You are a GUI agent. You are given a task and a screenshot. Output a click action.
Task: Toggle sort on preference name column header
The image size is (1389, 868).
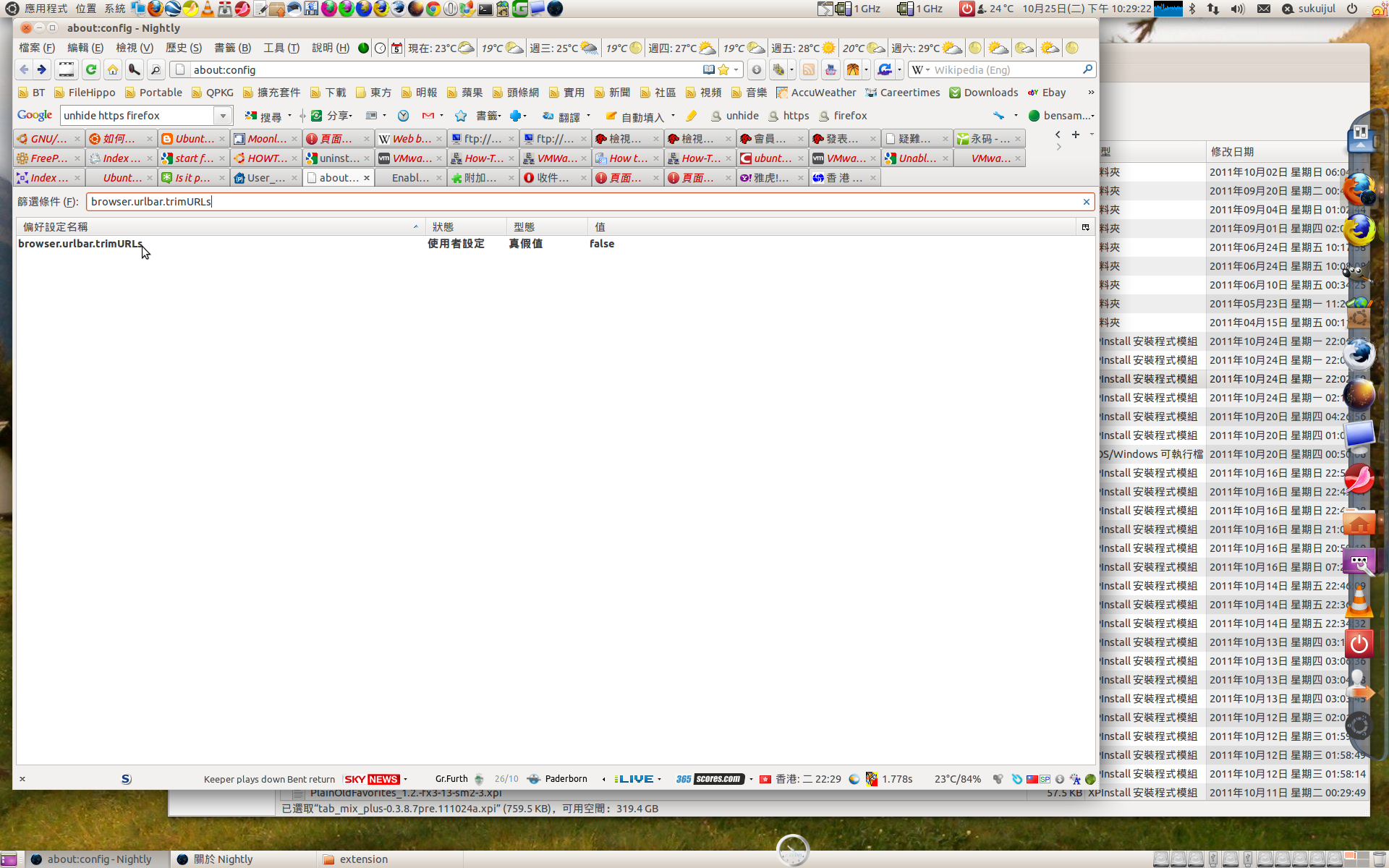point(217,226)
